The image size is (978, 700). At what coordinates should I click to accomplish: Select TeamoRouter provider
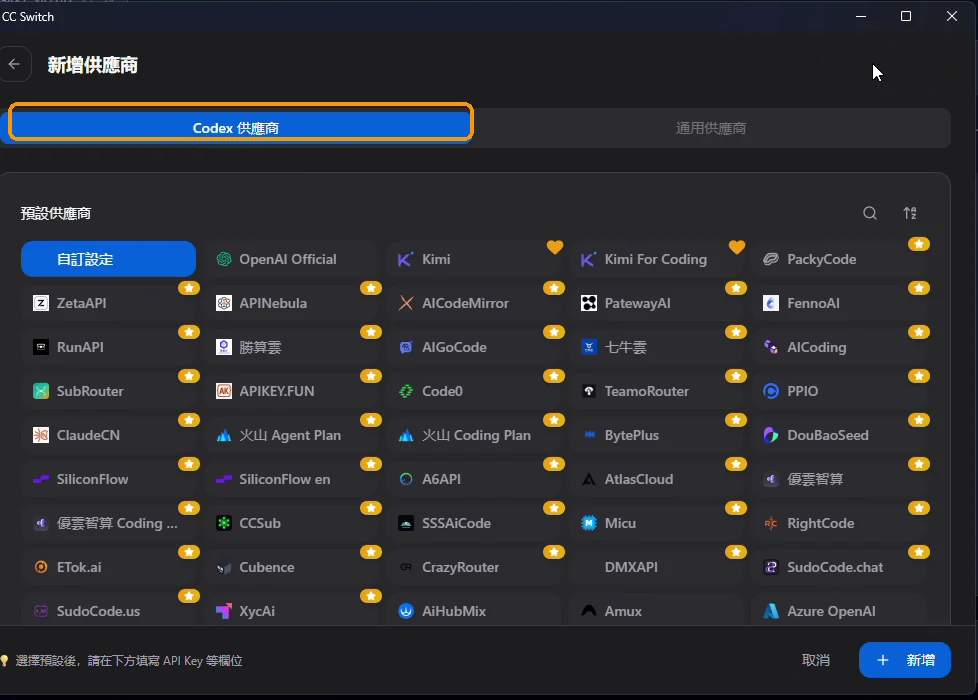(x=656, y=391)
